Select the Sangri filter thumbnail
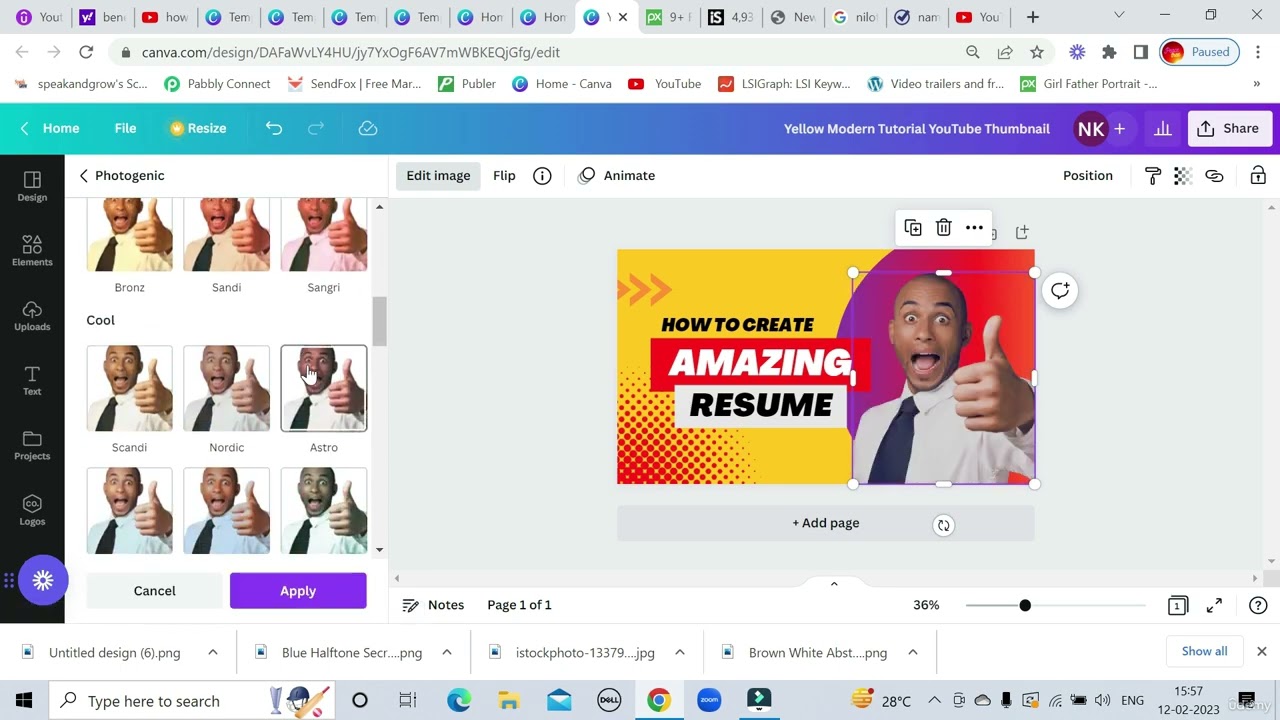This screenshot has width=1280, height=720. 323,234
